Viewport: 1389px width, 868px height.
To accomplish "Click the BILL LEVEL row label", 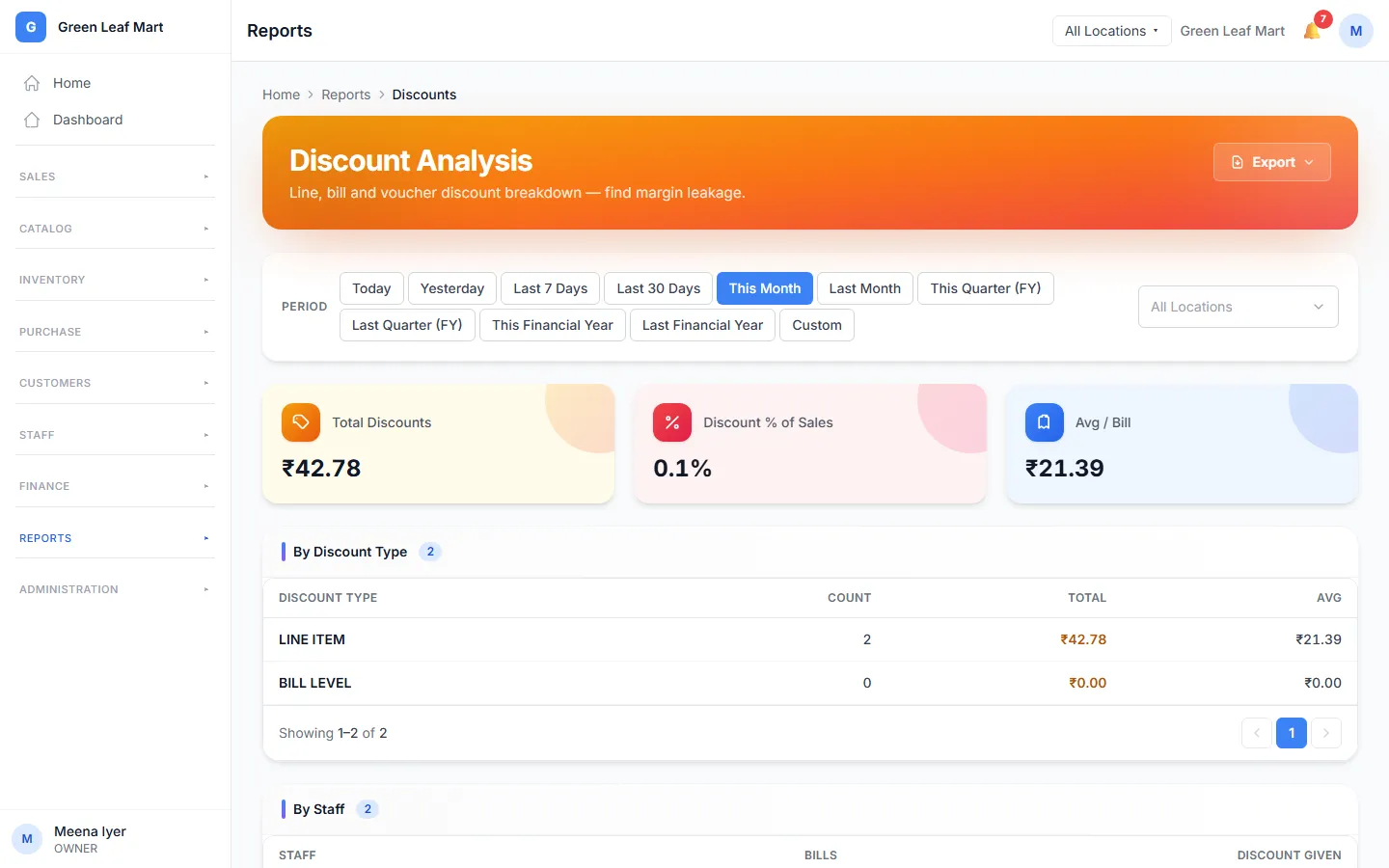I will (x=314, y=683).
